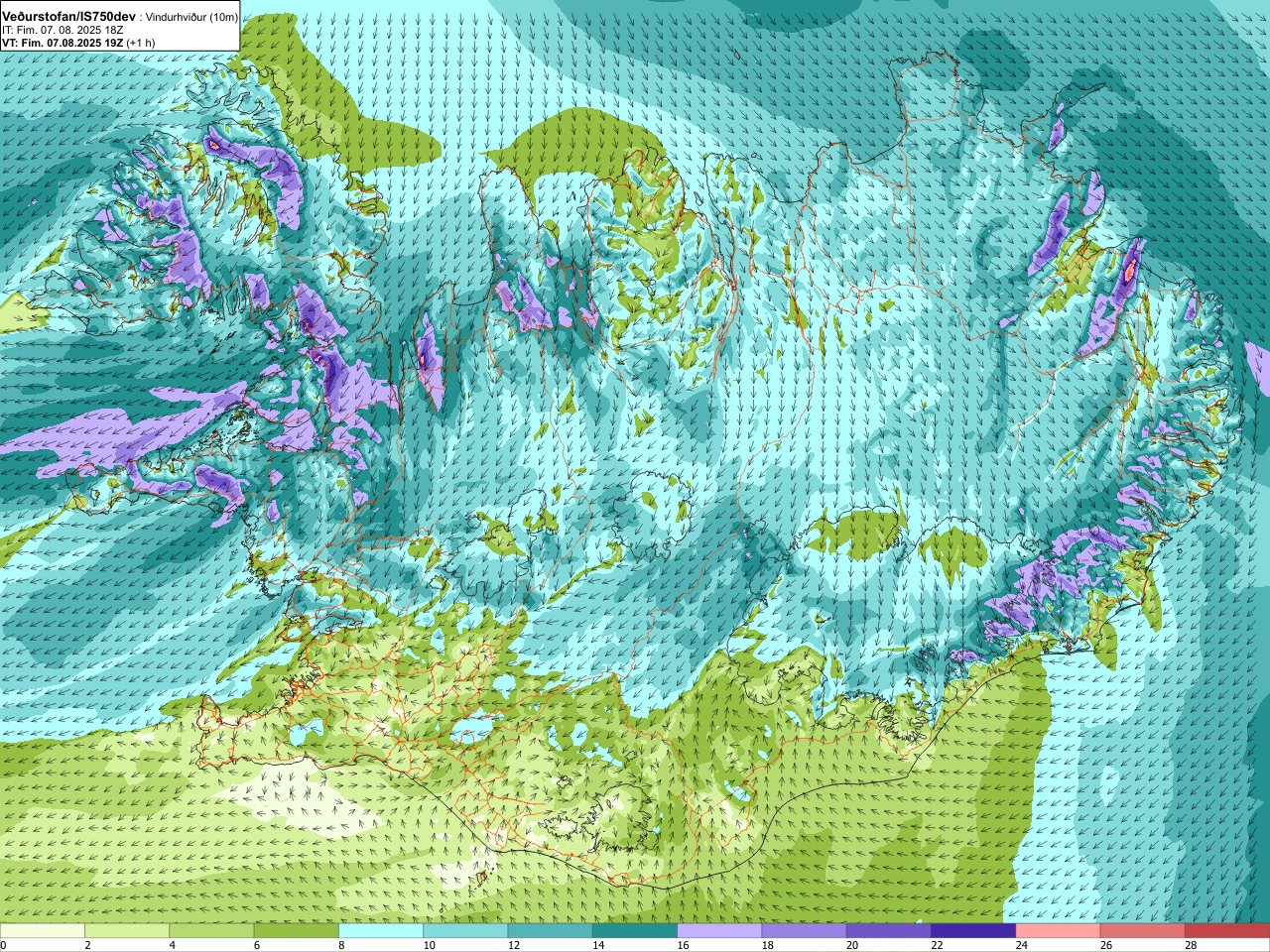Screen dimensions: 1270x952
Task: Click the legend scale number 28
Action: pyautogui.click(x=1191, y=945)
